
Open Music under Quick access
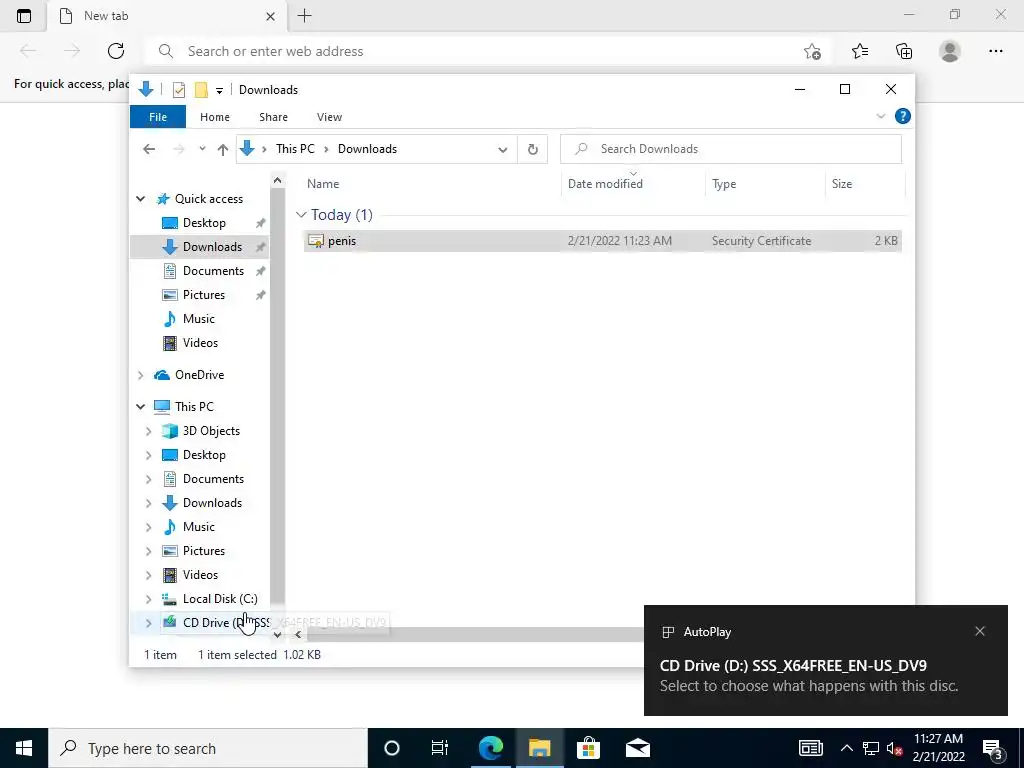[199, 319]
